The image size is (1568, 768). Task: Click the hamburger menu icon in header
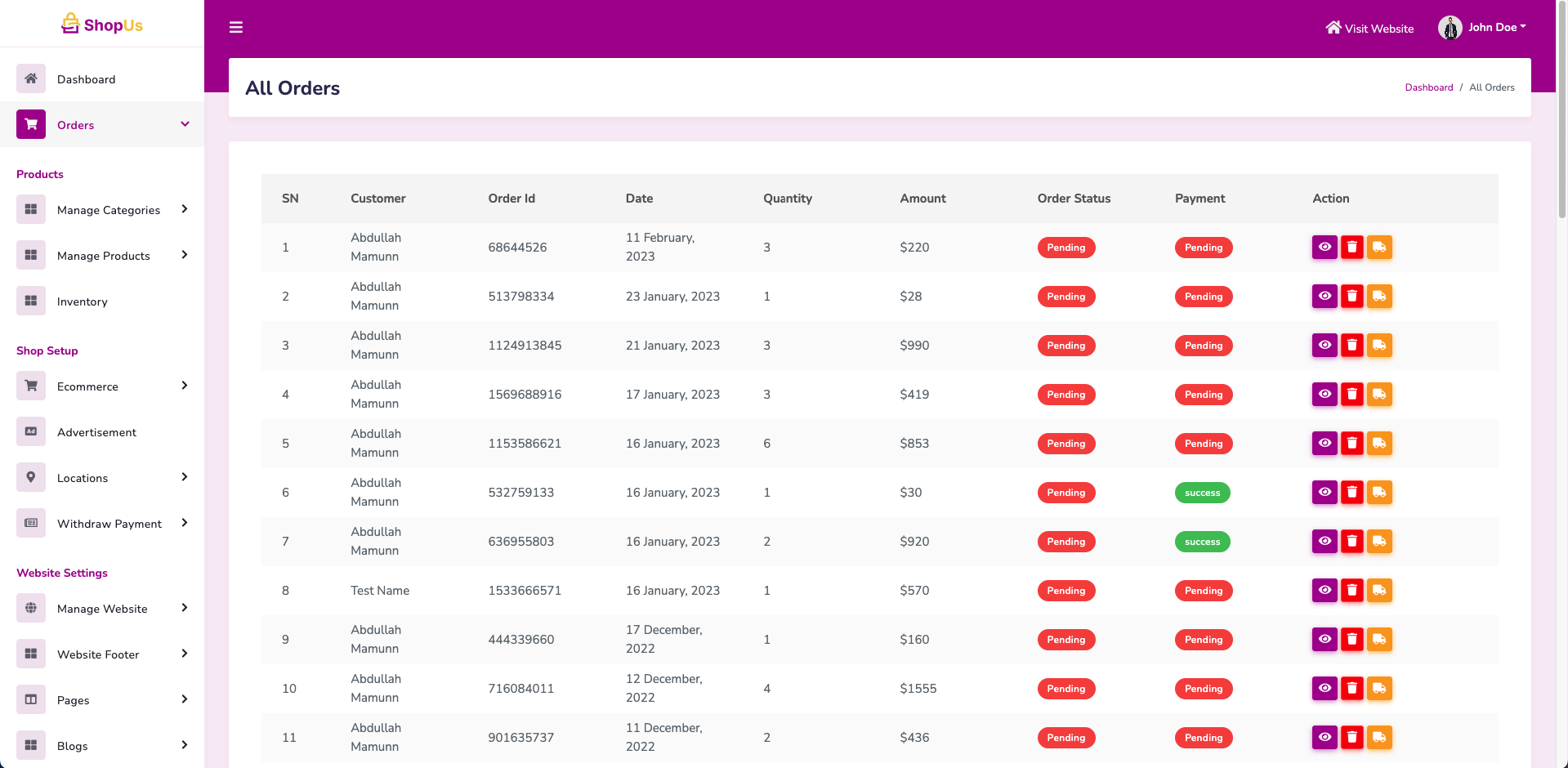(x=236, y=28)
